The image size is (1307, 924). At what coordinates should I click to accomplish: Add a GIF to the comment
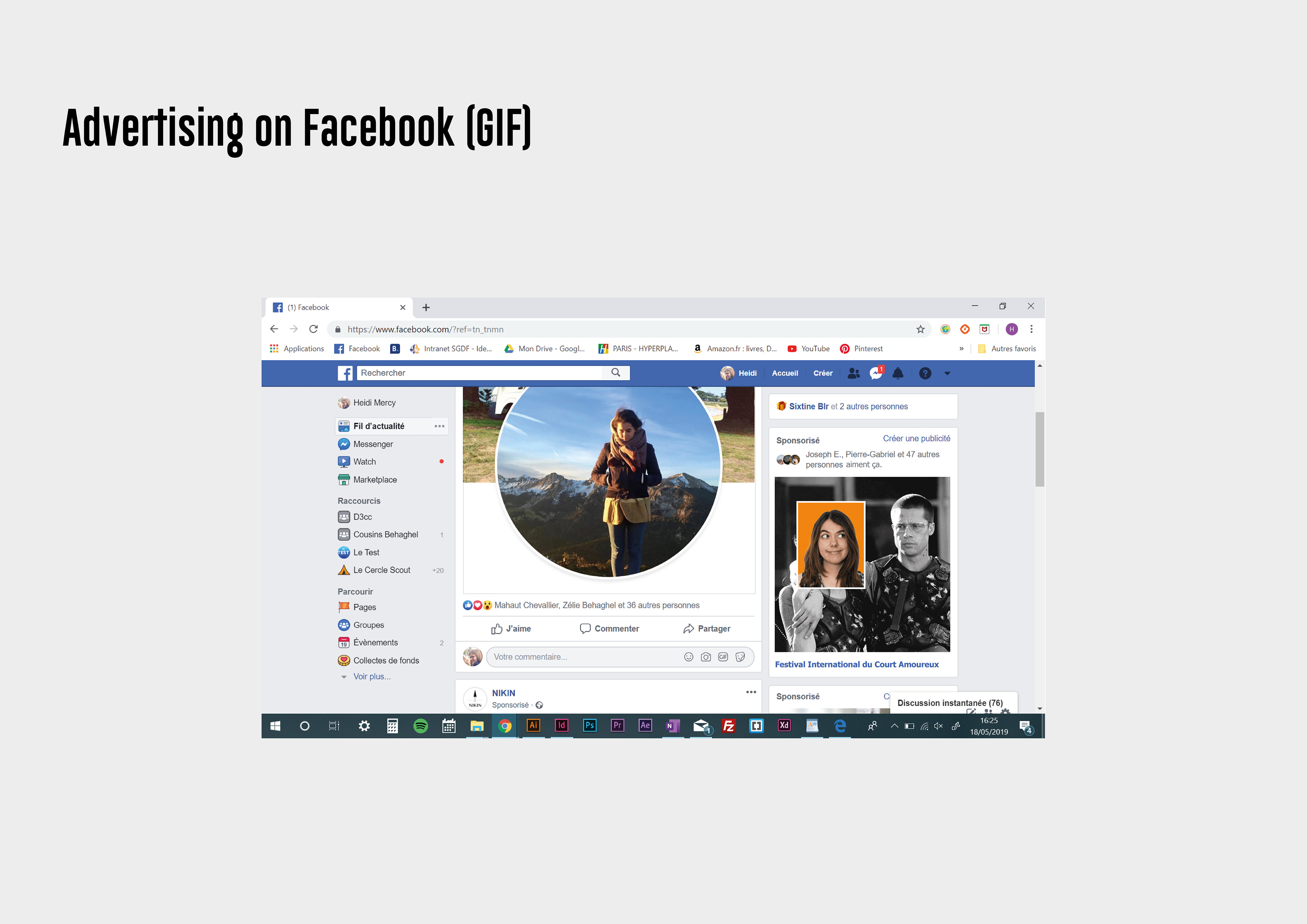point(723,657)
